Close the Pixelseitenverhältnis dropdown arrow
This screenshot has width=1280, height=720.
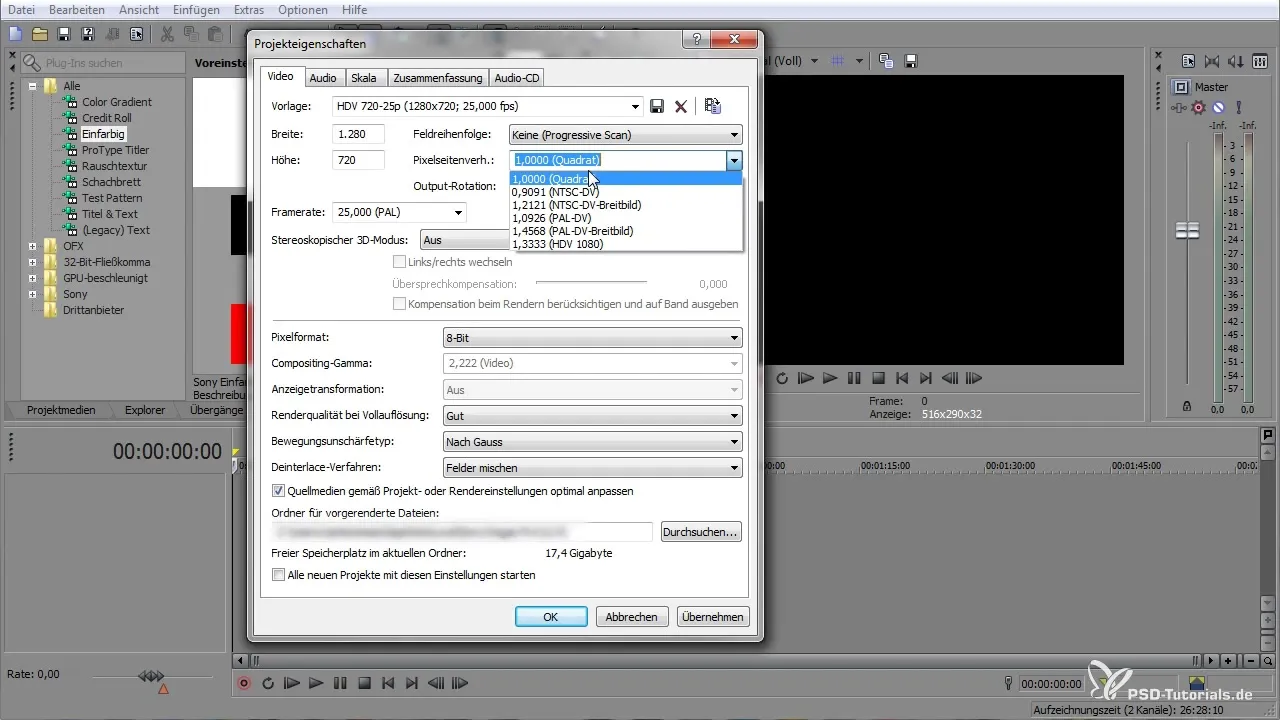pyautogui.click(x=734, y=160)
